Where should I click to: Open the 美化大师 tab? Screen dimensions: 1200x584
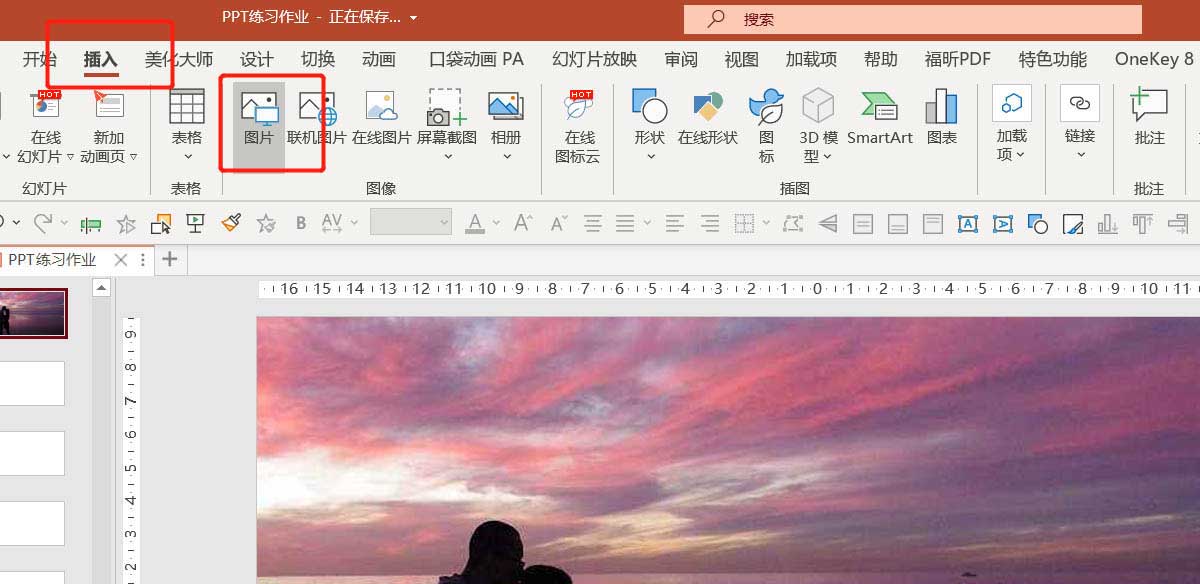point(179,59)
